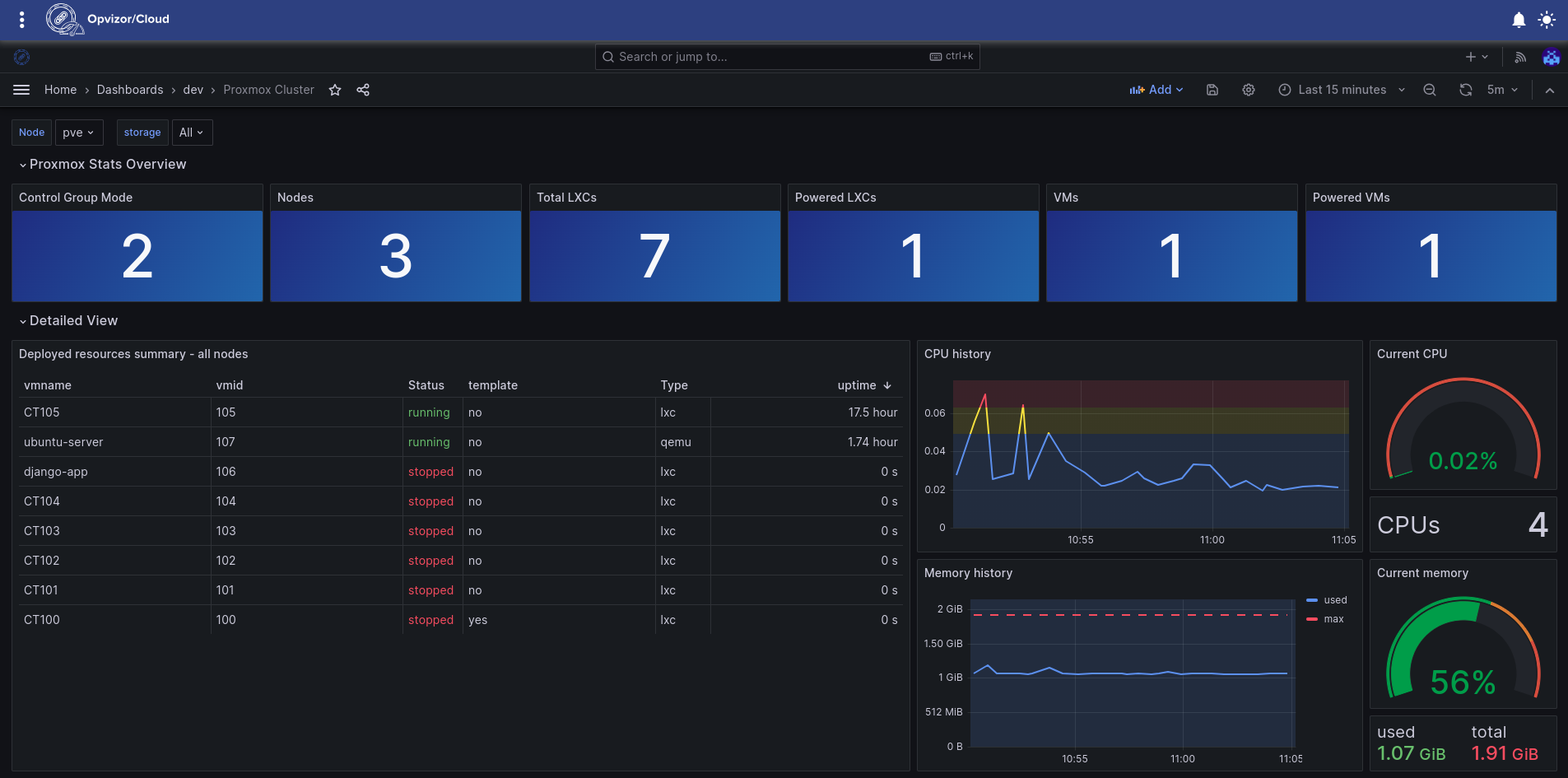Sort table by Status column
Screen dimensions: 1568x778
coord(426,385)
